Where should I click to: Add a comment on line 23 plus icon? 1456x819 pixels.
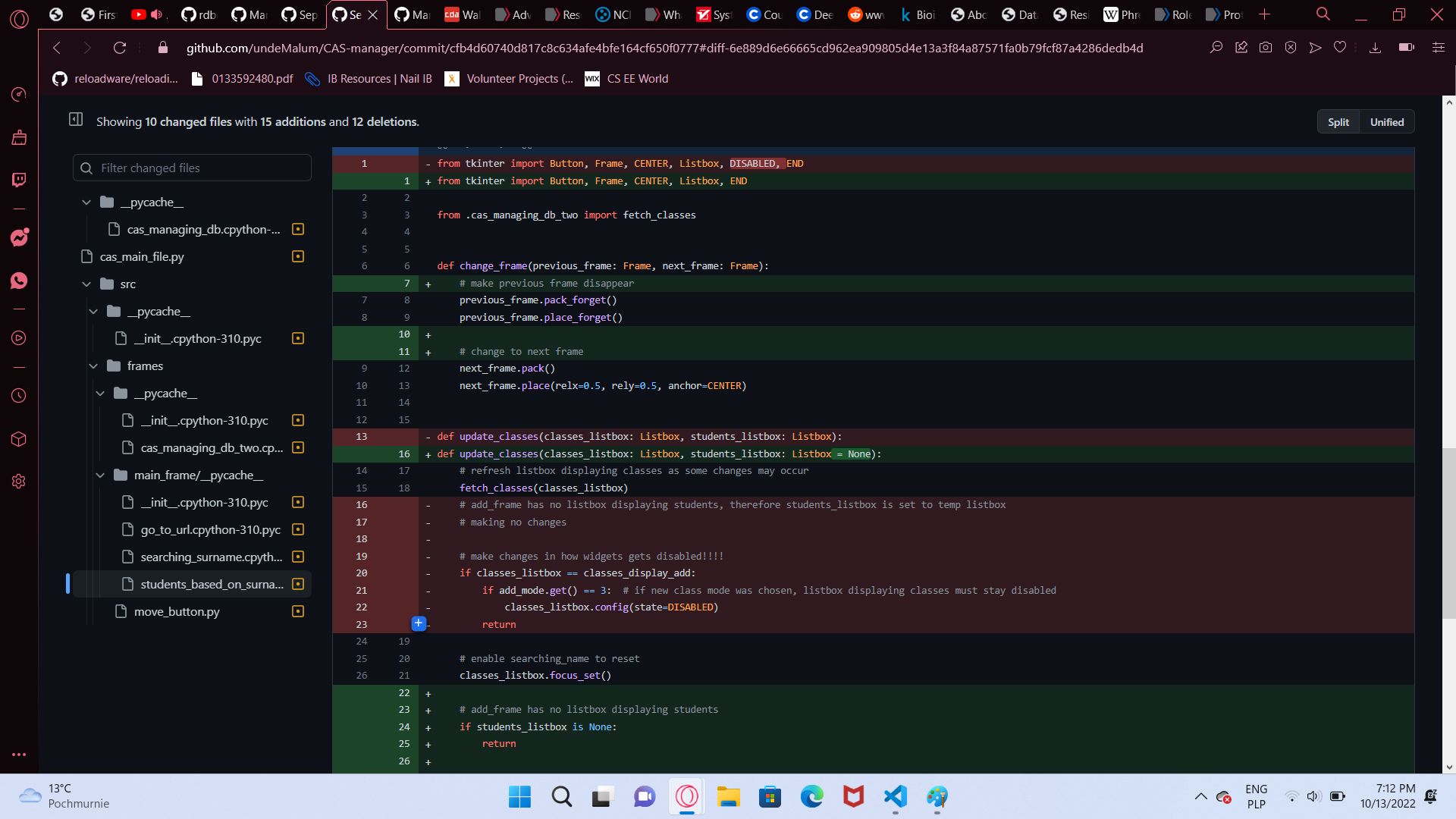(x=419, y=623)
